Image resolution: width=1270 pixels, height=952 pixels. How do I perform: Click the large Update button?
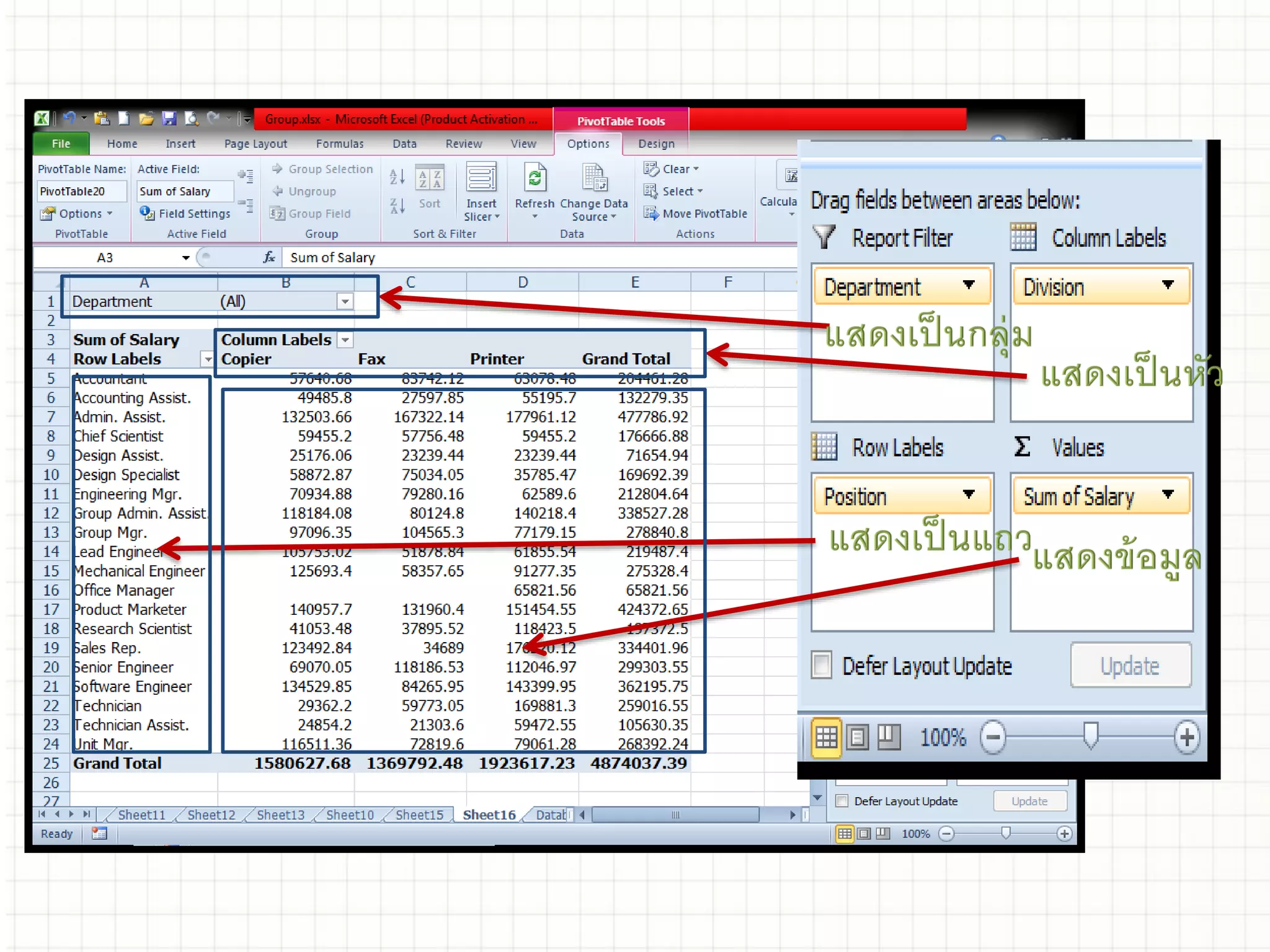(x=1130, y=666)
